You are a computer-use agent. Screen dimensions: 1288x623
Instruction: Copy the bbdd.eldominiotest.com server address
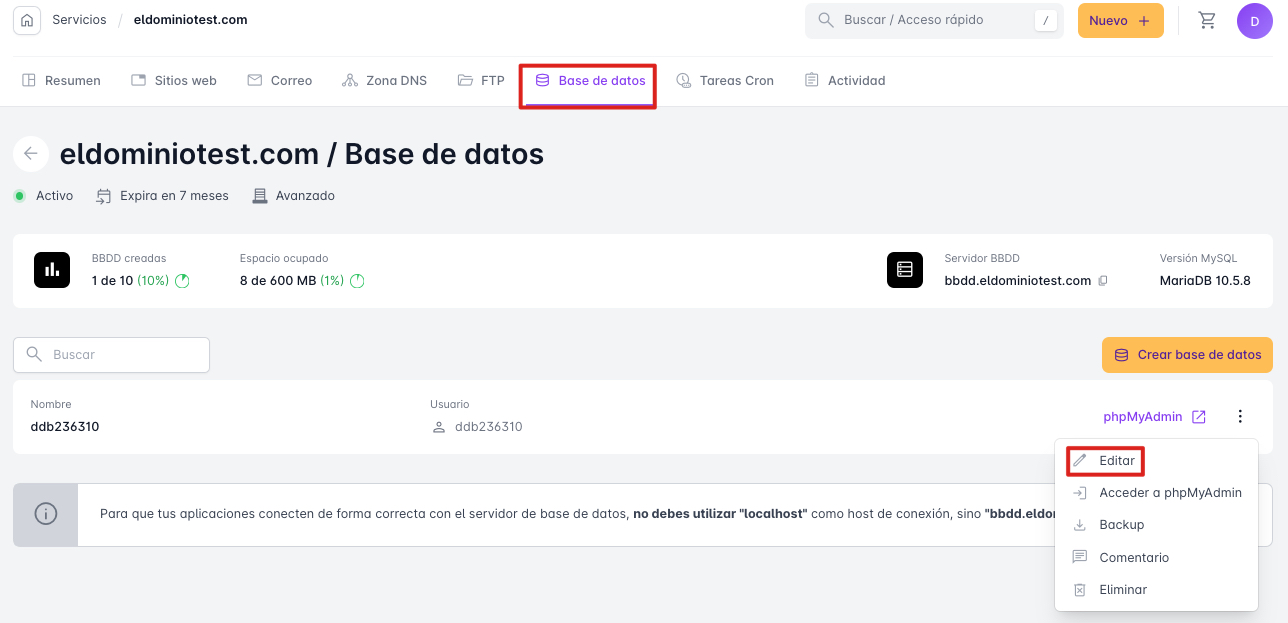click(x=1103, y=281)
